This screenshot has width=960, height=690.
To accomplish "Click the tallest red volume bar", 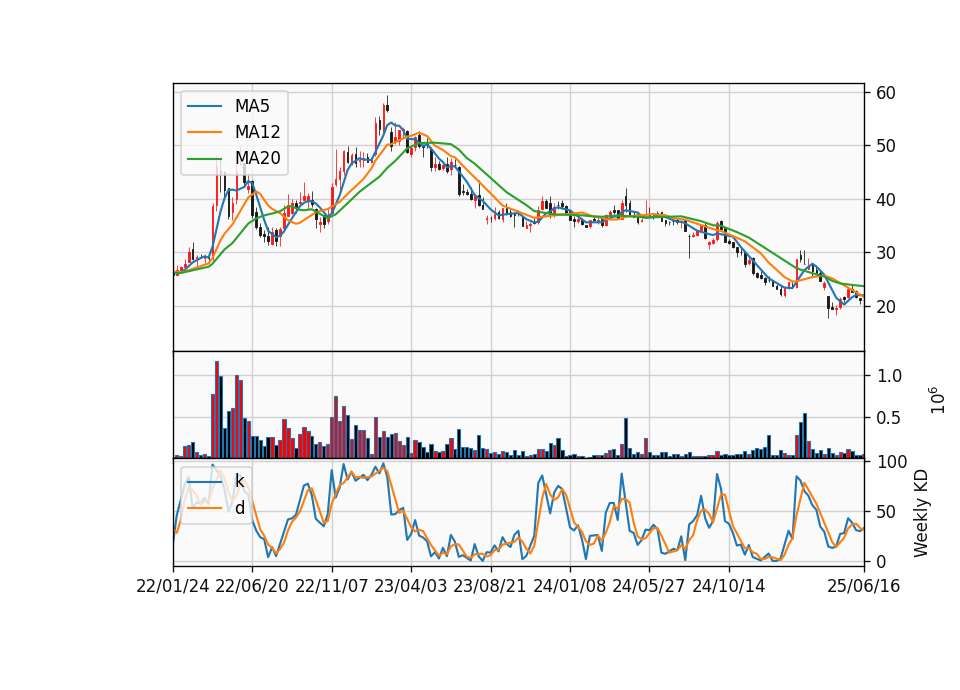I will coord(217,410).
